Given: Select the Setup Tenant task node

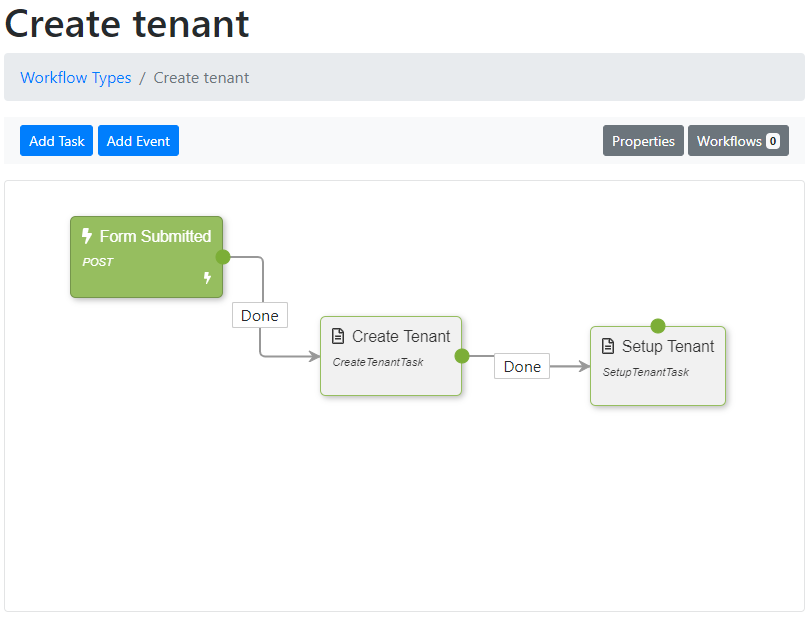Looking at the screenshot, I should [658, 366].
